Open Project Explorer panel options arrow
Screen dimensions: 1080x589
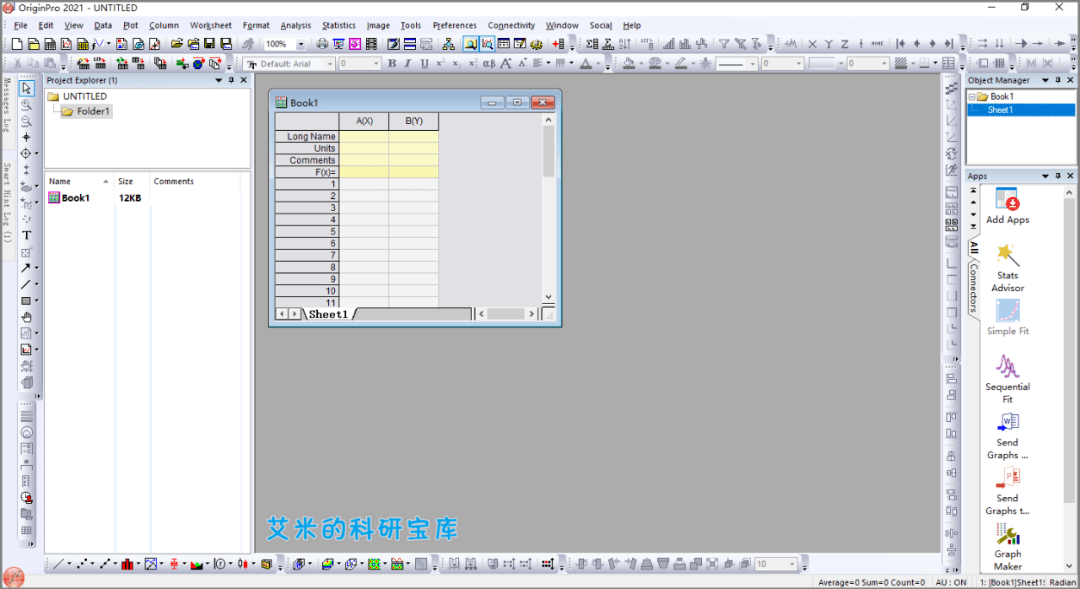coord(219,80)
